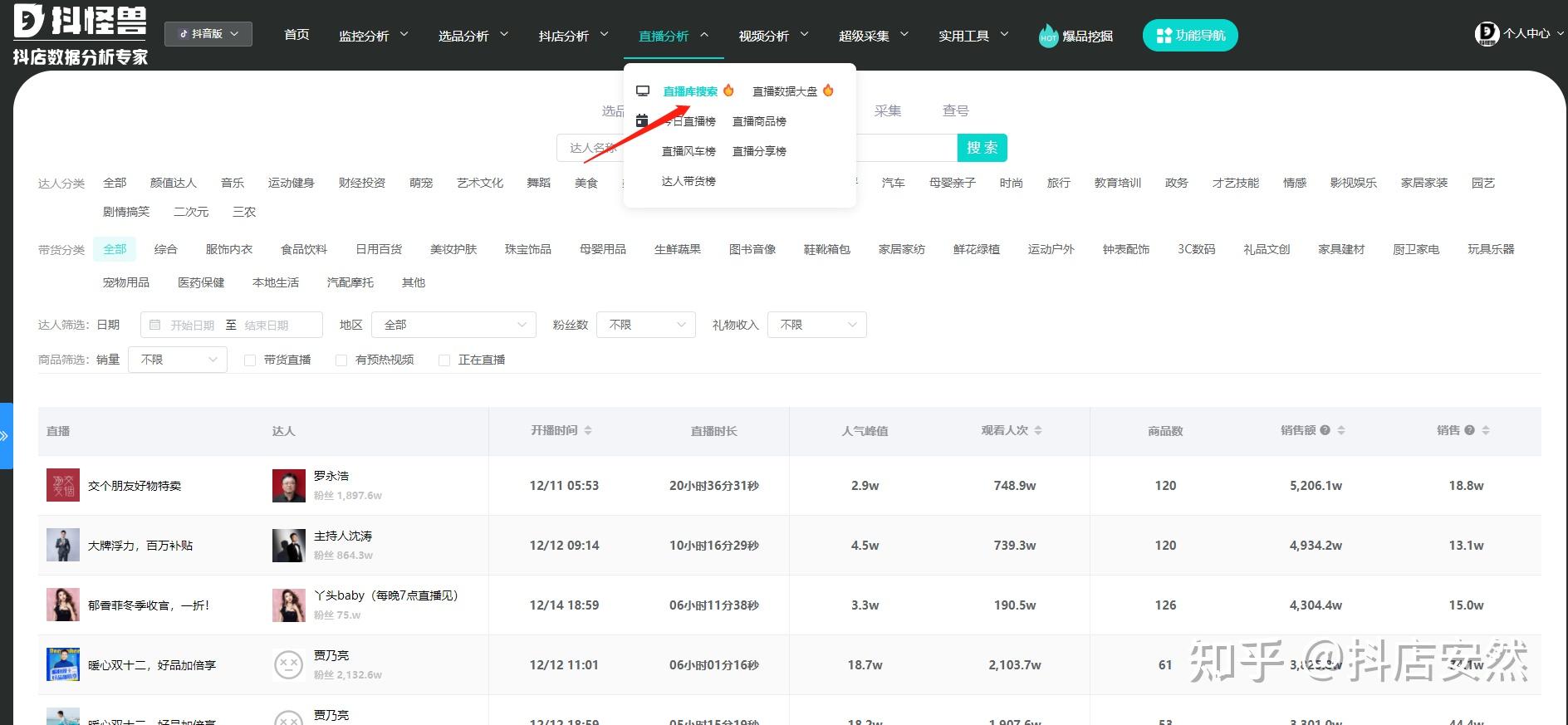Open 主持人沈涛 avatar image
Image resolution: width=1568 pixels, height=725 pixels.
click(289, 546)
